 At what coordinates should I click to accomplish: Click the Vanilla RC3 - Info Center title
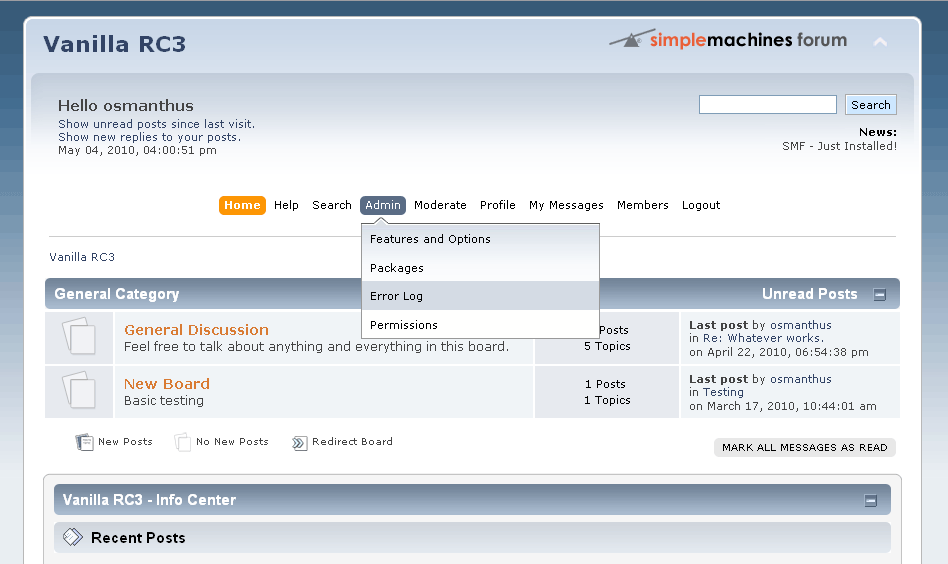(149, 501)
